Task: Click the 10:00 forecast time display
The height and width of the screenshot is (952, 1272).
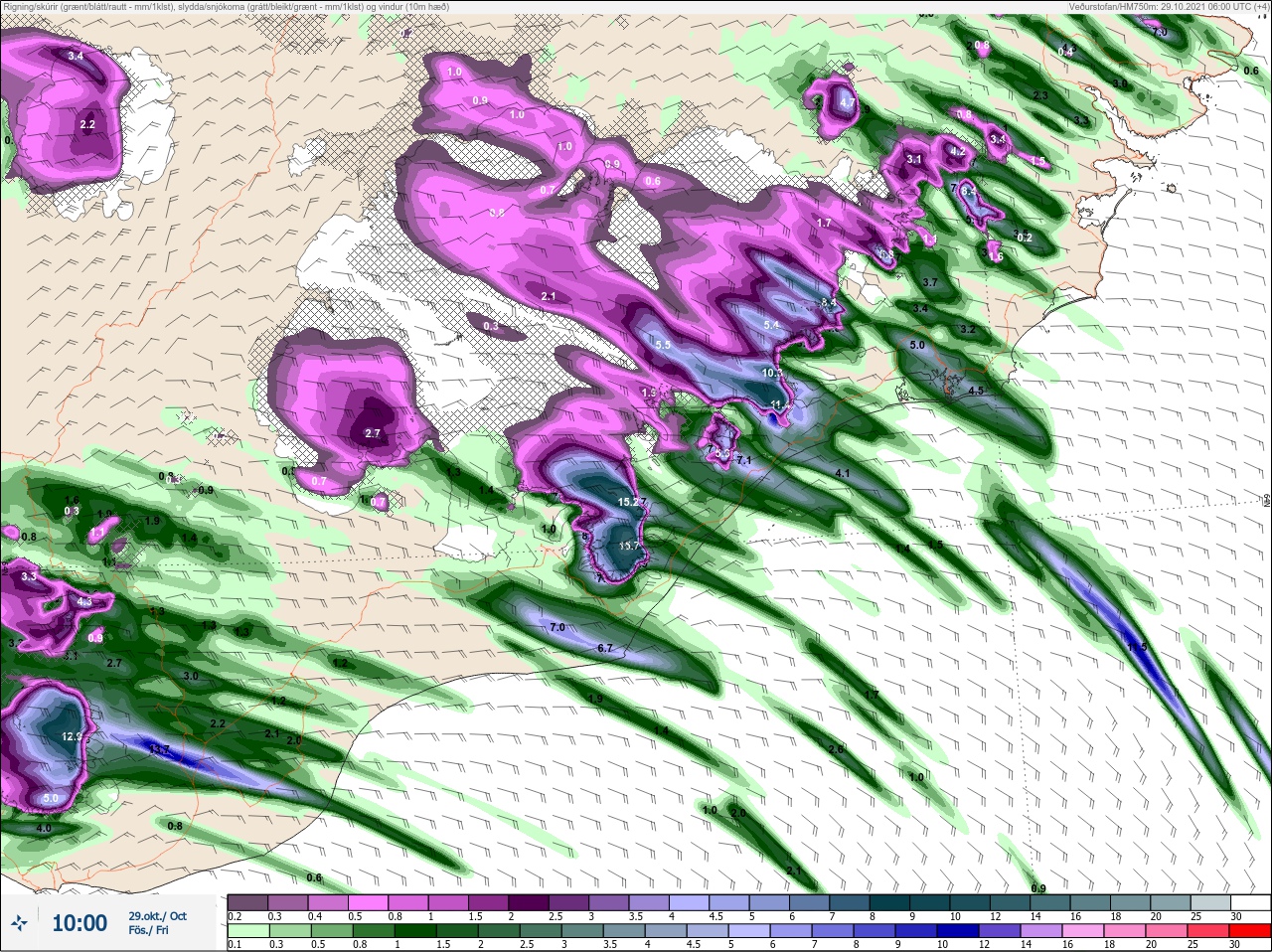Action: click(x=79, y=923)
